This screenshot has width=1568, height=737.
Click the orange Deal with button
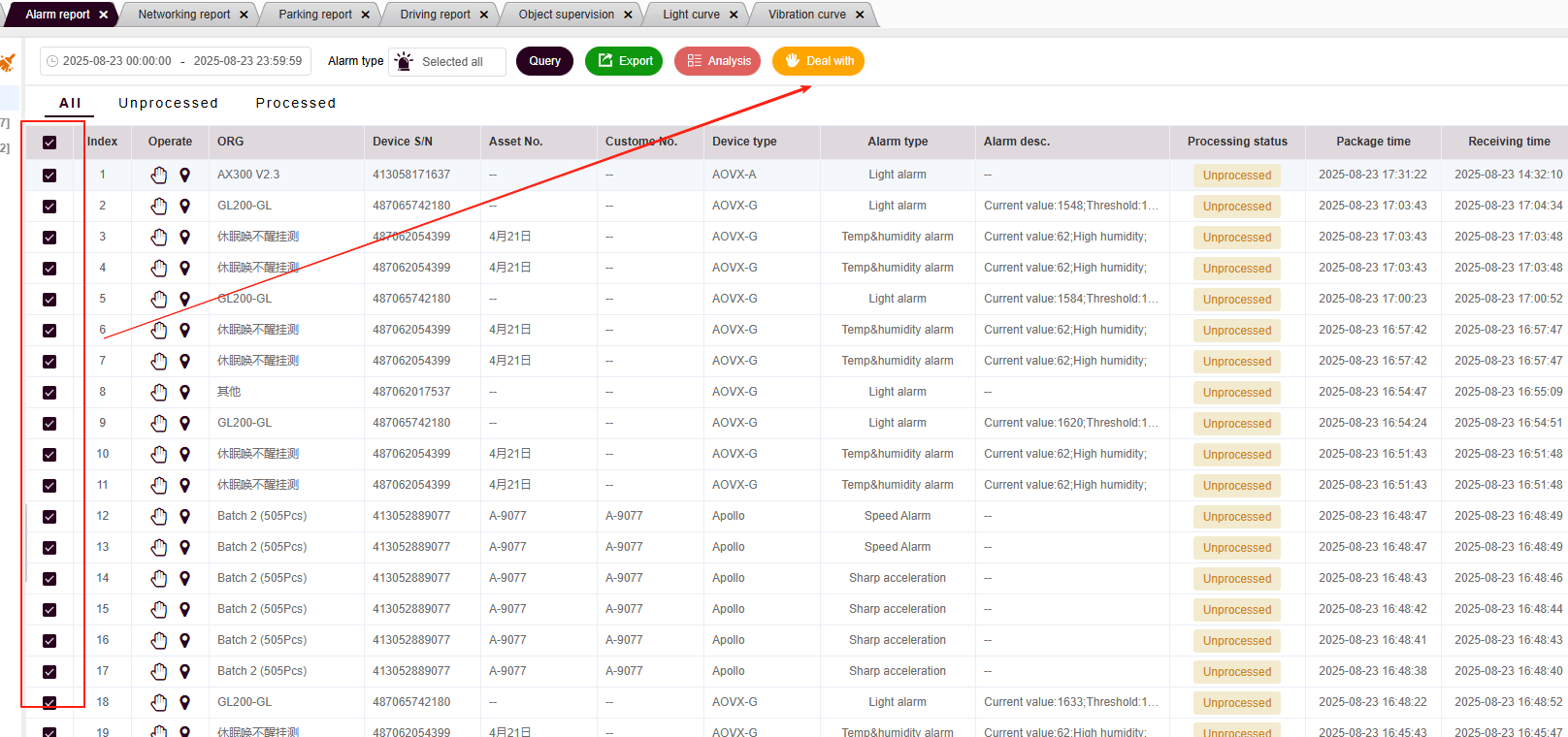coord(818,61)
